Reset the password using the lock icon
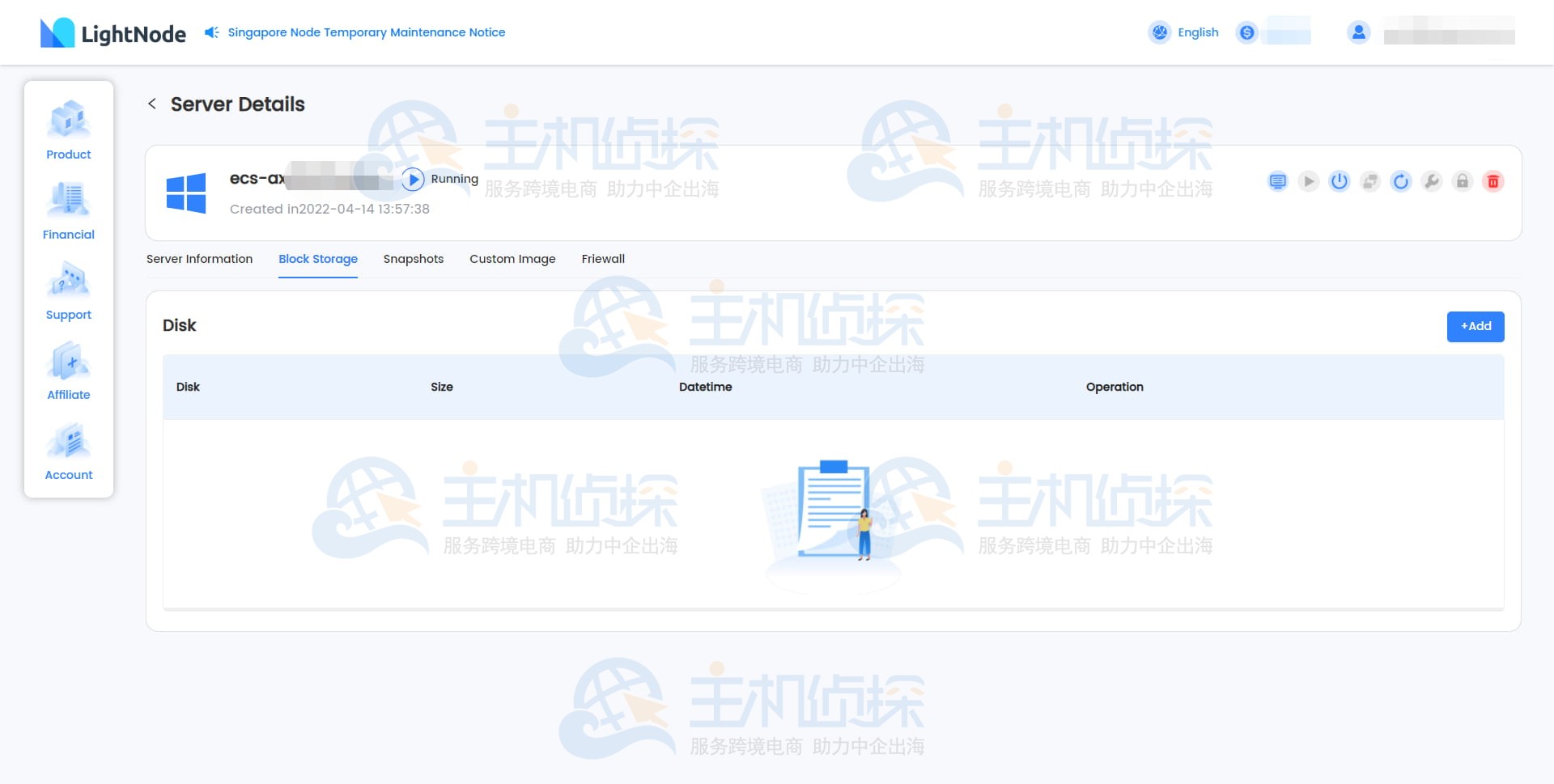1554x784 pixels. (x=1462, y=181)
